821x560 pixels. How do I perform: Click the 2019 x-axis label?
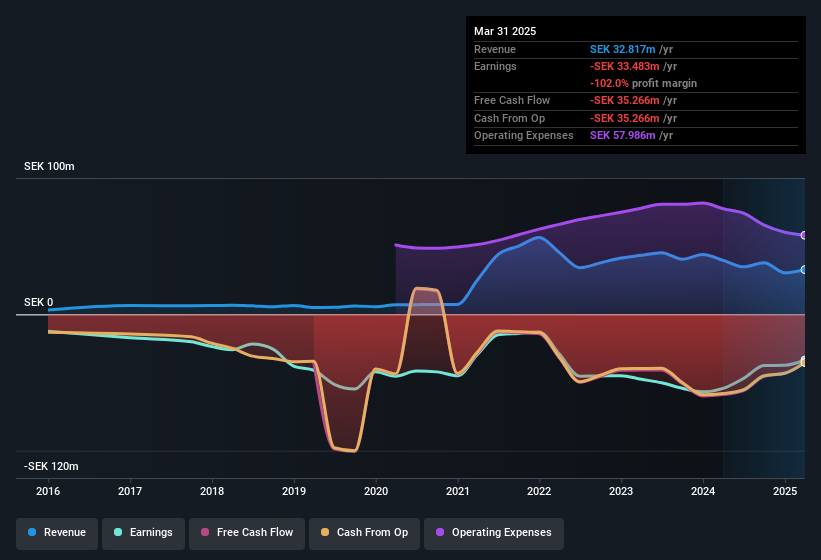tap(294, 491)
